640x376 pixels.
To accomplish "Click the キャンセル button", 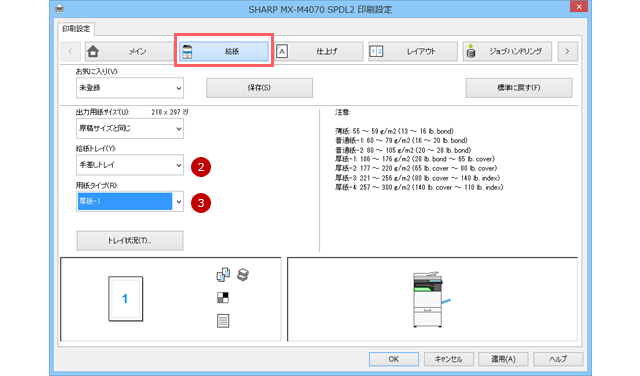I will tap(449, 359).
